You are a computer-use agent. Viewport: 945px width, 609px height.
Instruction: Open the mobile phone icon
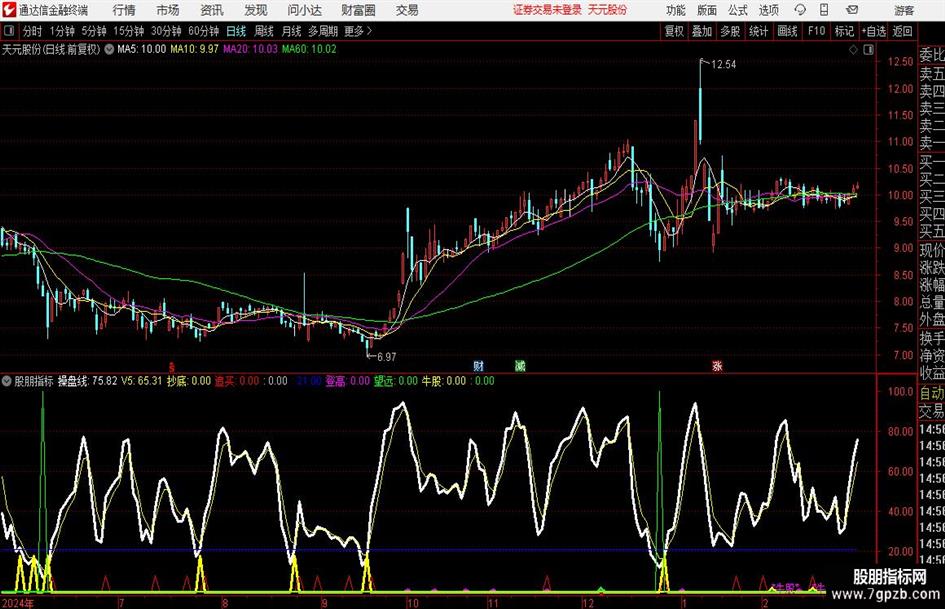tap(824, 10)
